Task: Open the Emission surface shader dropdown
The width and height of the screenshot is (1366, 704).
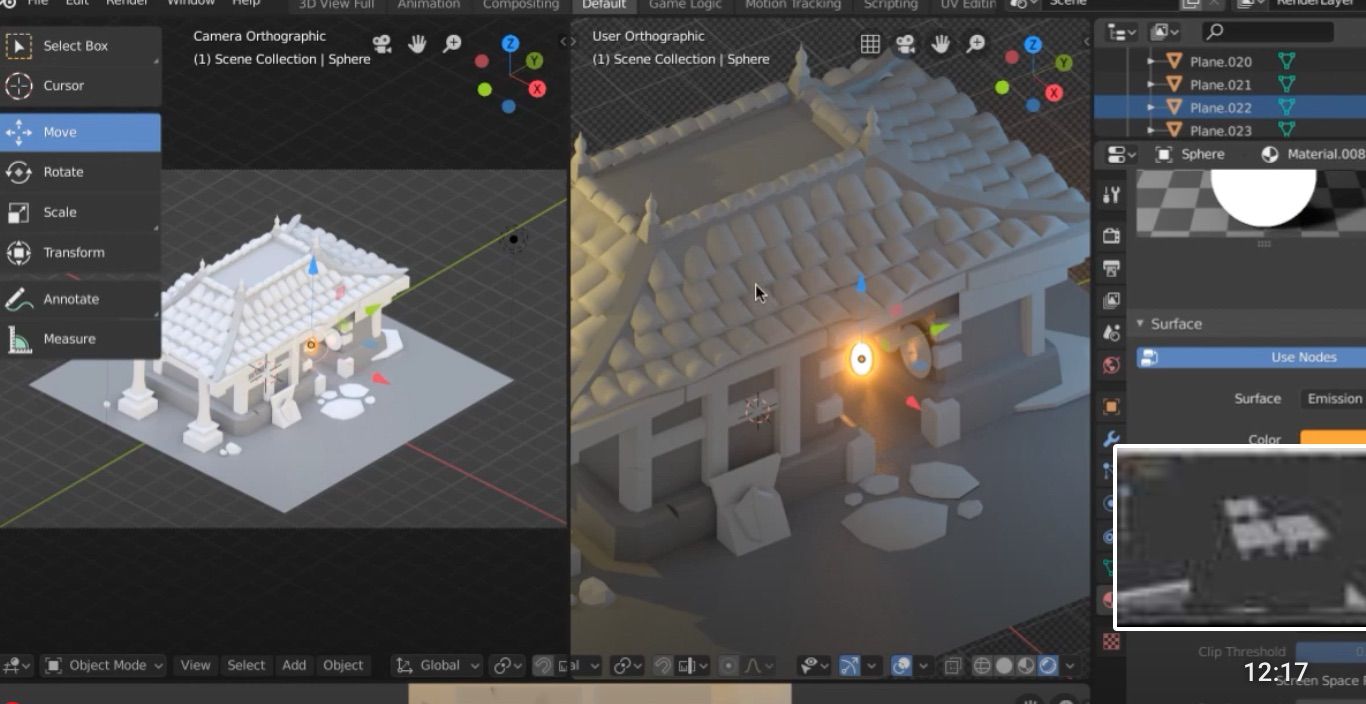Action: click(x=1333, y=398)
